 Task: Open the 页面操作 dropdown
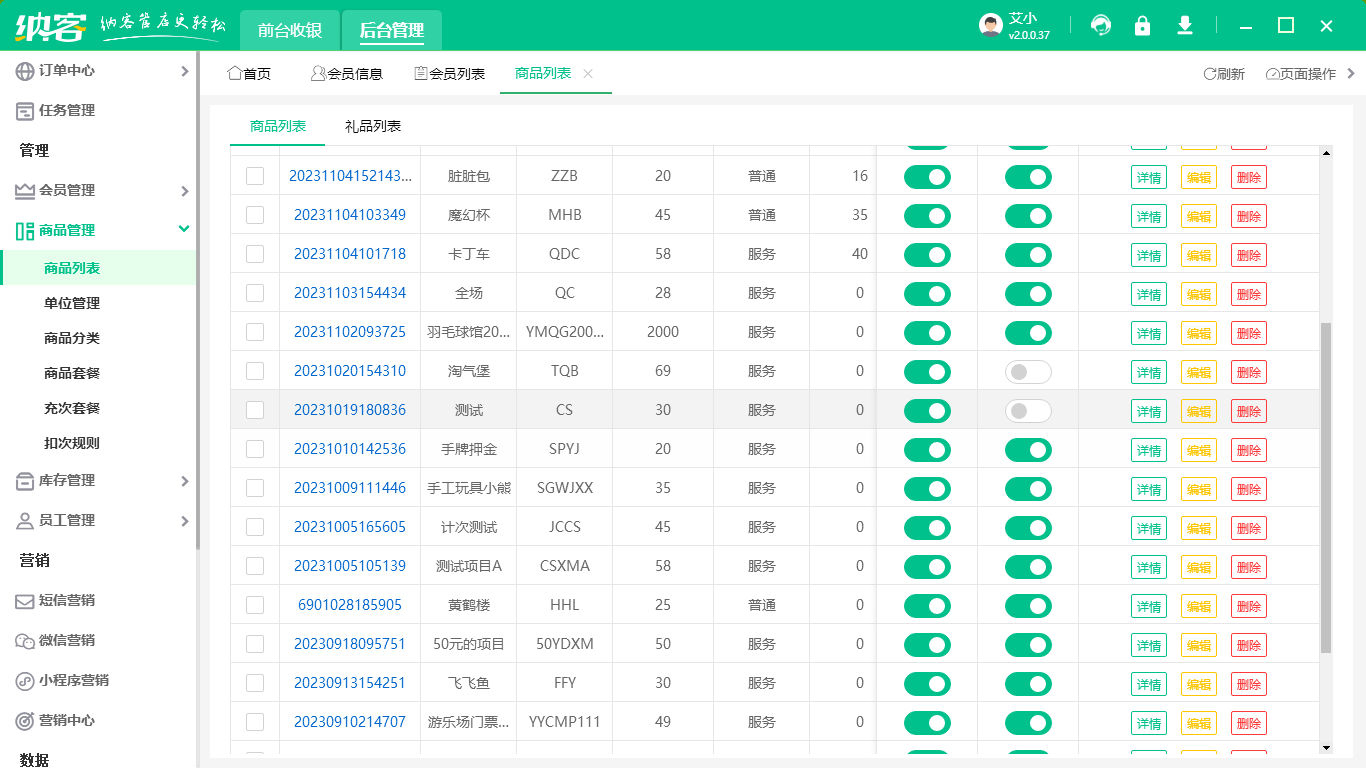point(1310,74)
